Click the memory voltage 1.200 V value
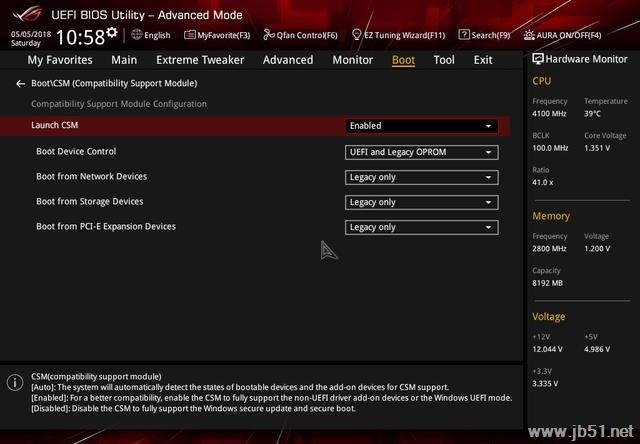This screenshot has height=444, width=640. click(x=597, y=249)
